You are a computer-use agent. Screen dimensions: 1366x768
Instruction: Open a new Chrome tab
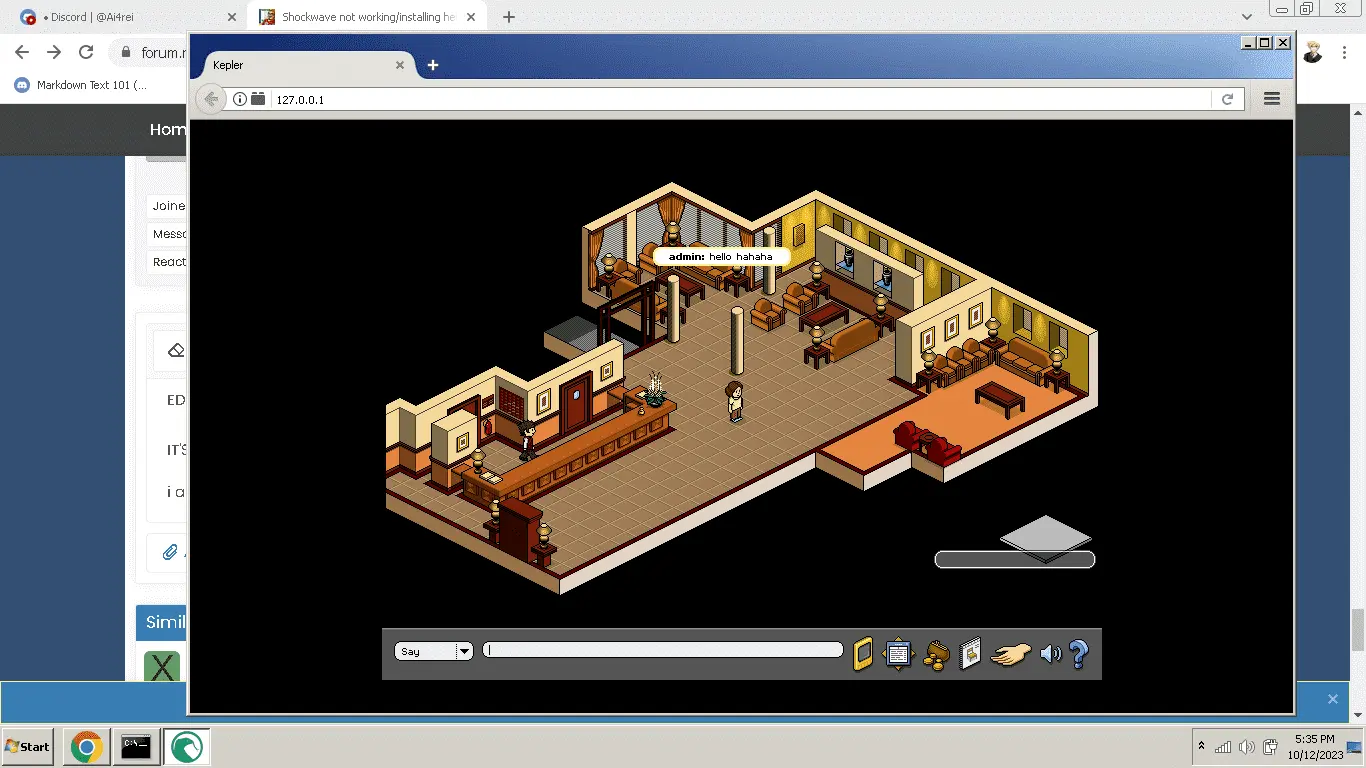point(509,17)
